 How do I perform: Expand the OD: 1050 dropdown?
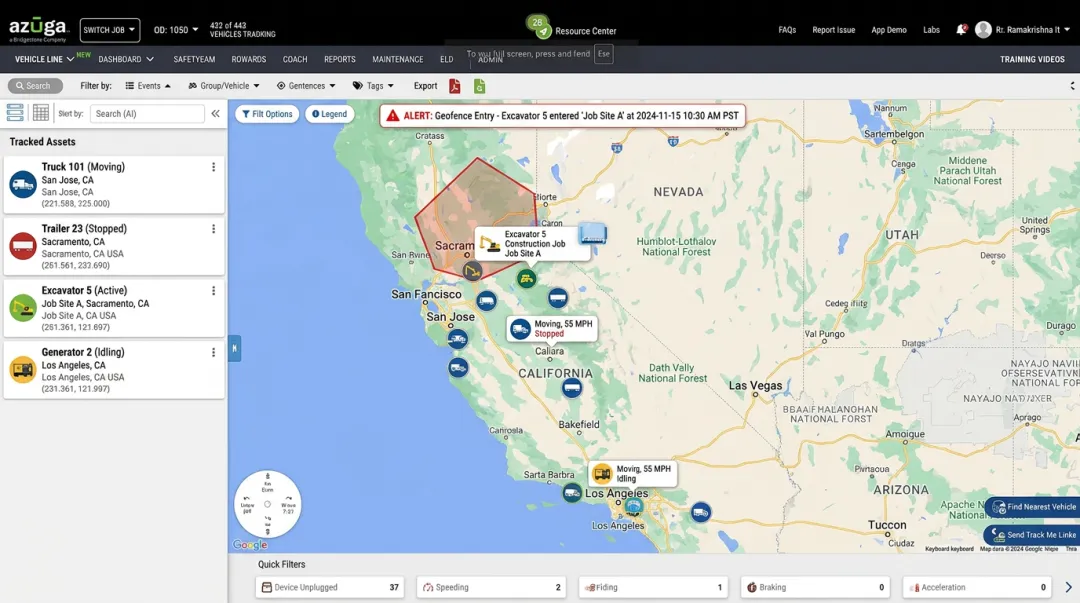[176, 30]
